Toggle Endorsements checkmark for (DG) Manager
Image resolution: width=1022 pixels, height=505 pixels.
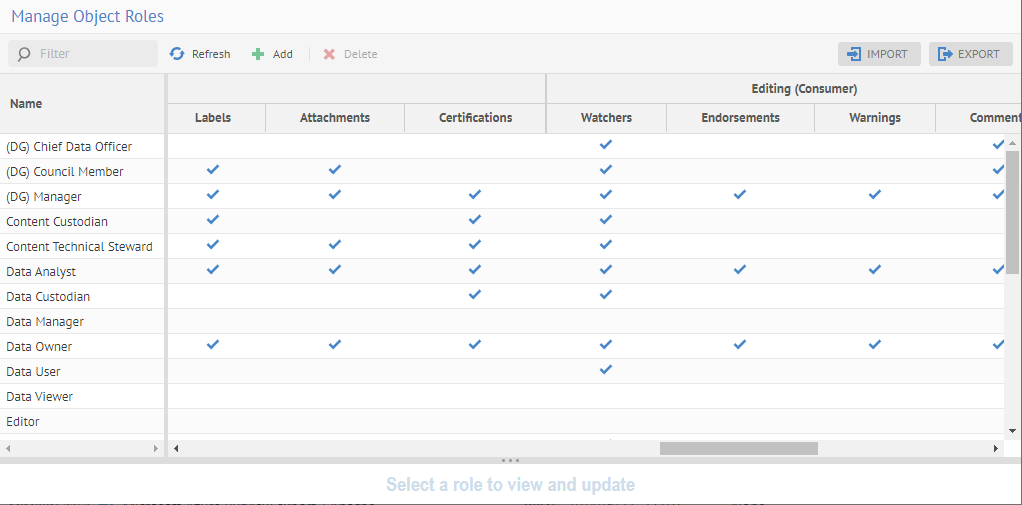pyautogui.click(x=740, y=195)
